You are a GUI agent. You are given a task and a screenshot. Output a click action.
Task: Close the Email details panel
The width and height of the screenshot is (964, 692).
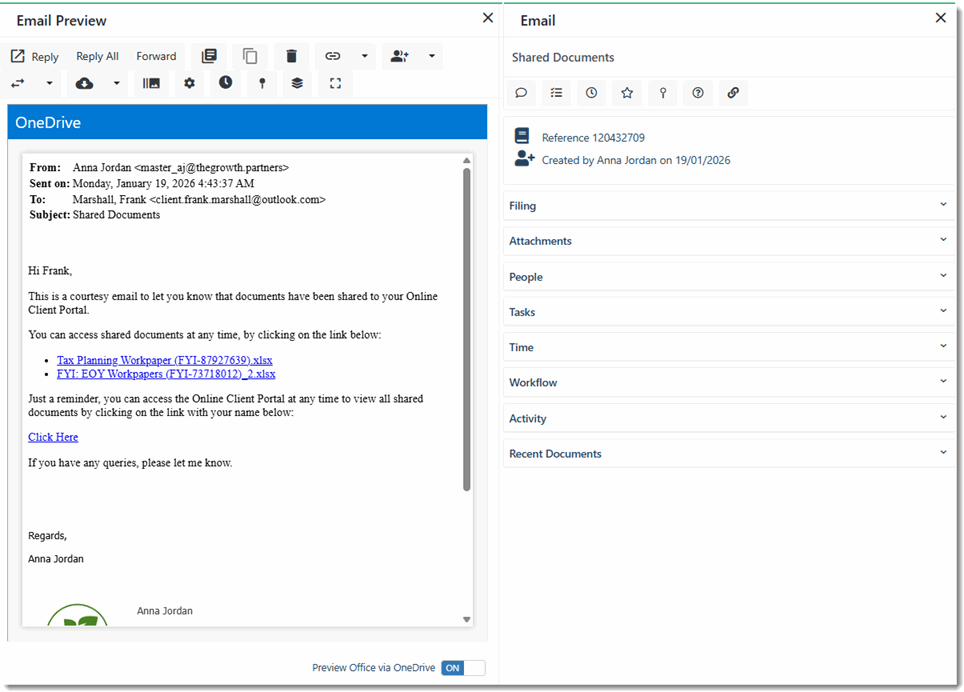pos(941,18)
